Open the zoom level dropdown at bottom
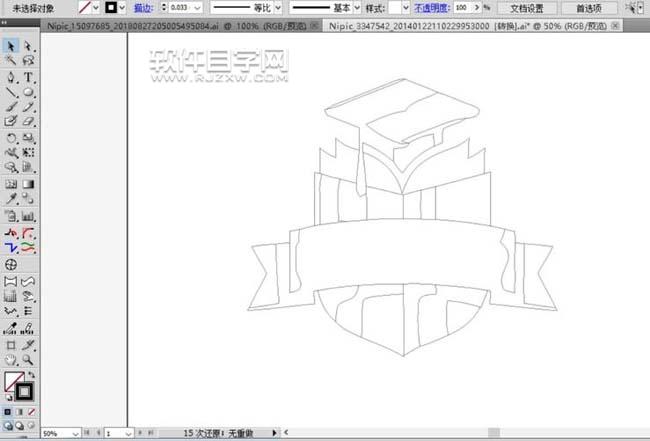 [75, 434]
